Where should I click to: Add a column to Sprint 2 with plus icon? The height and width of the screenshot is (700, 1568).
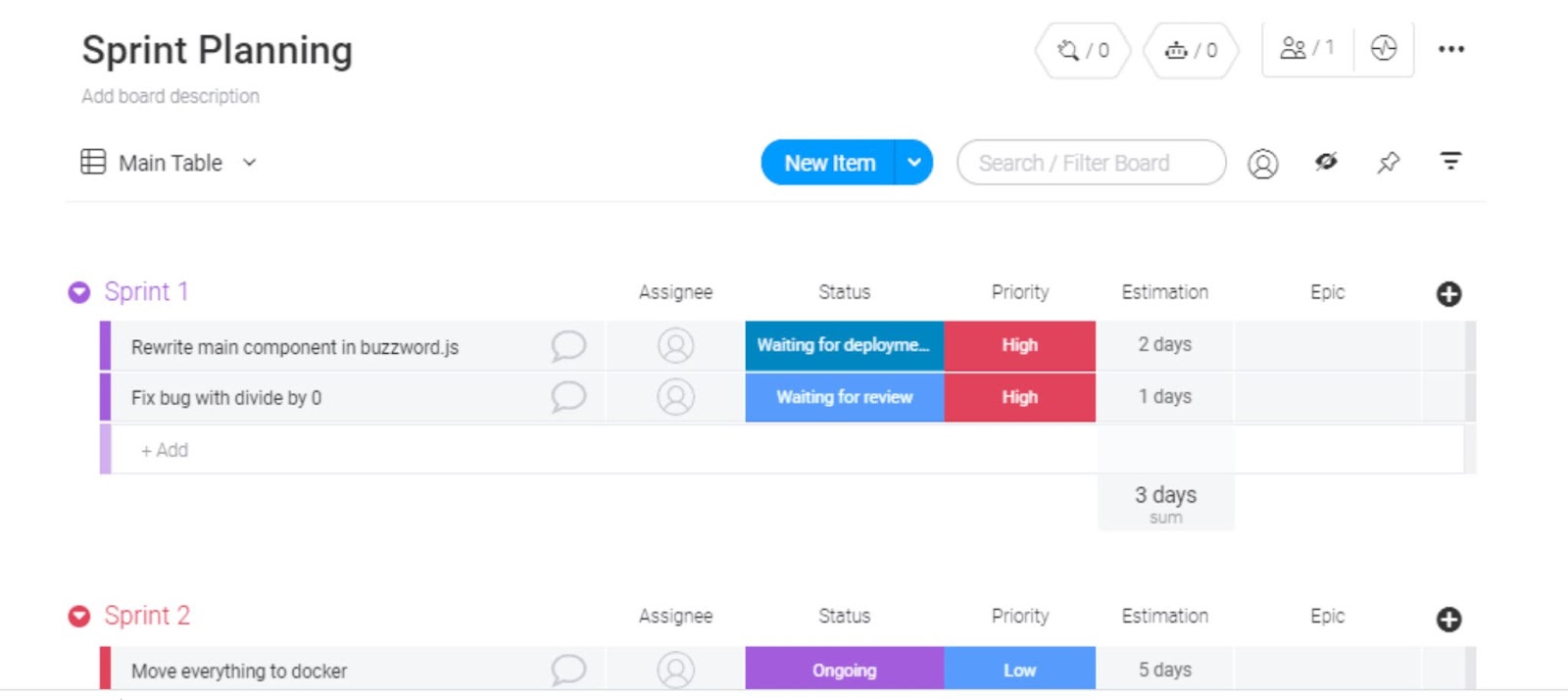pyautogui.click(x=1449, y=620)
